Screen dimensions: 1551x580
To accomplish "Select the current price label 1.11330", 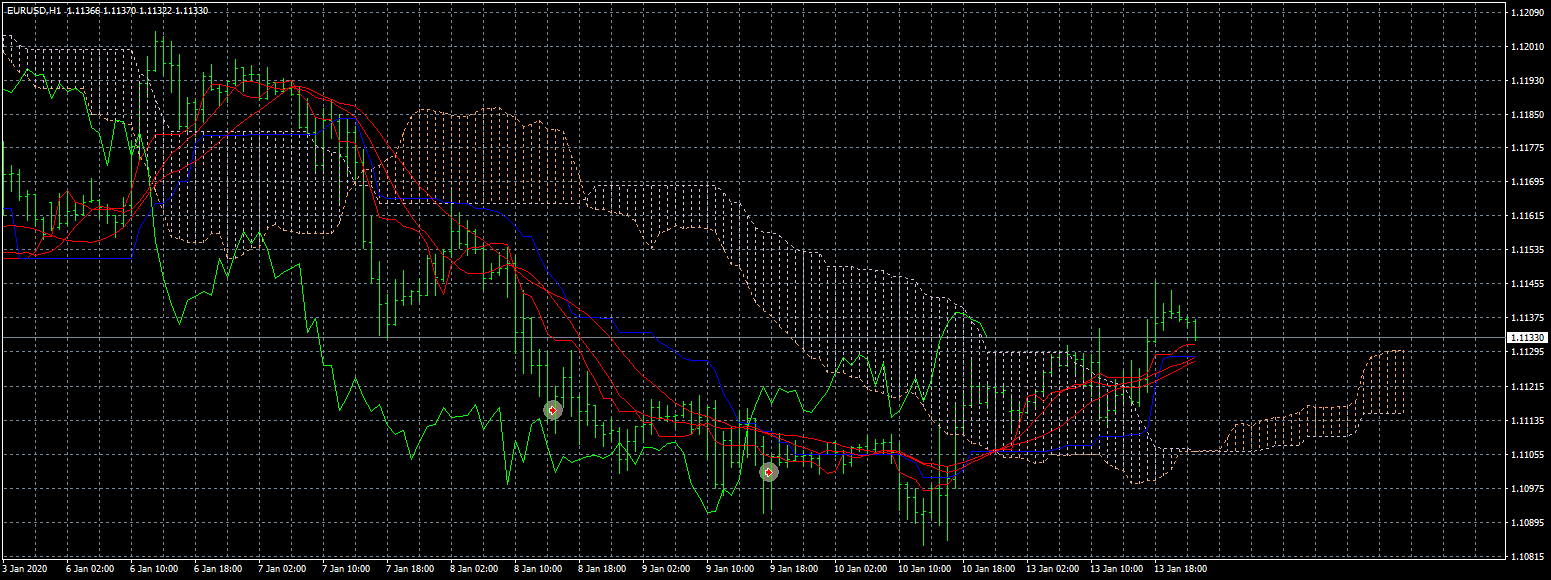I will point(1527,338).
